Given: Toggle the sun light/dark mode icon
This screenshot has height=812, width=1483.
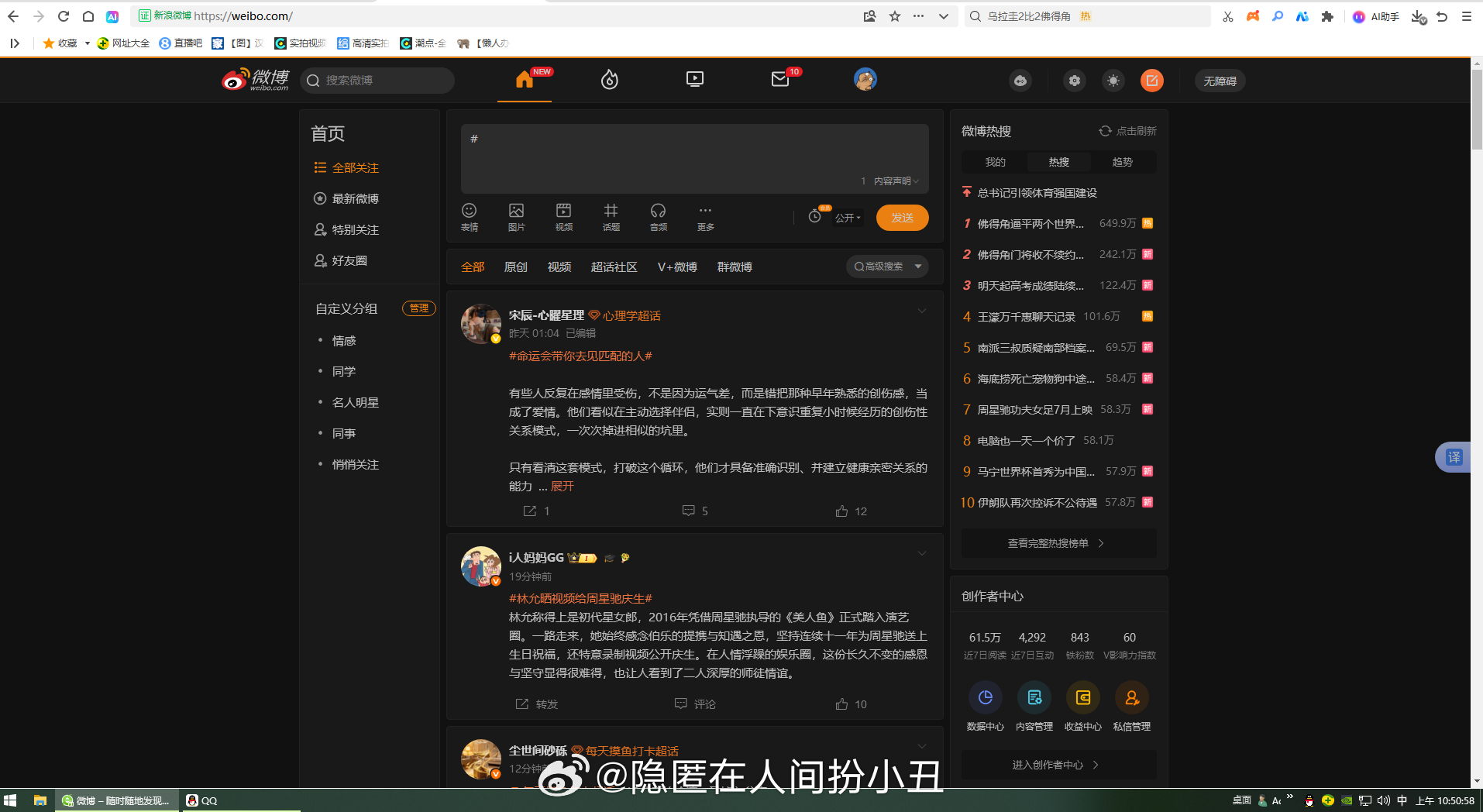Looking at the screenshot, I should [x=1113, y=81].
